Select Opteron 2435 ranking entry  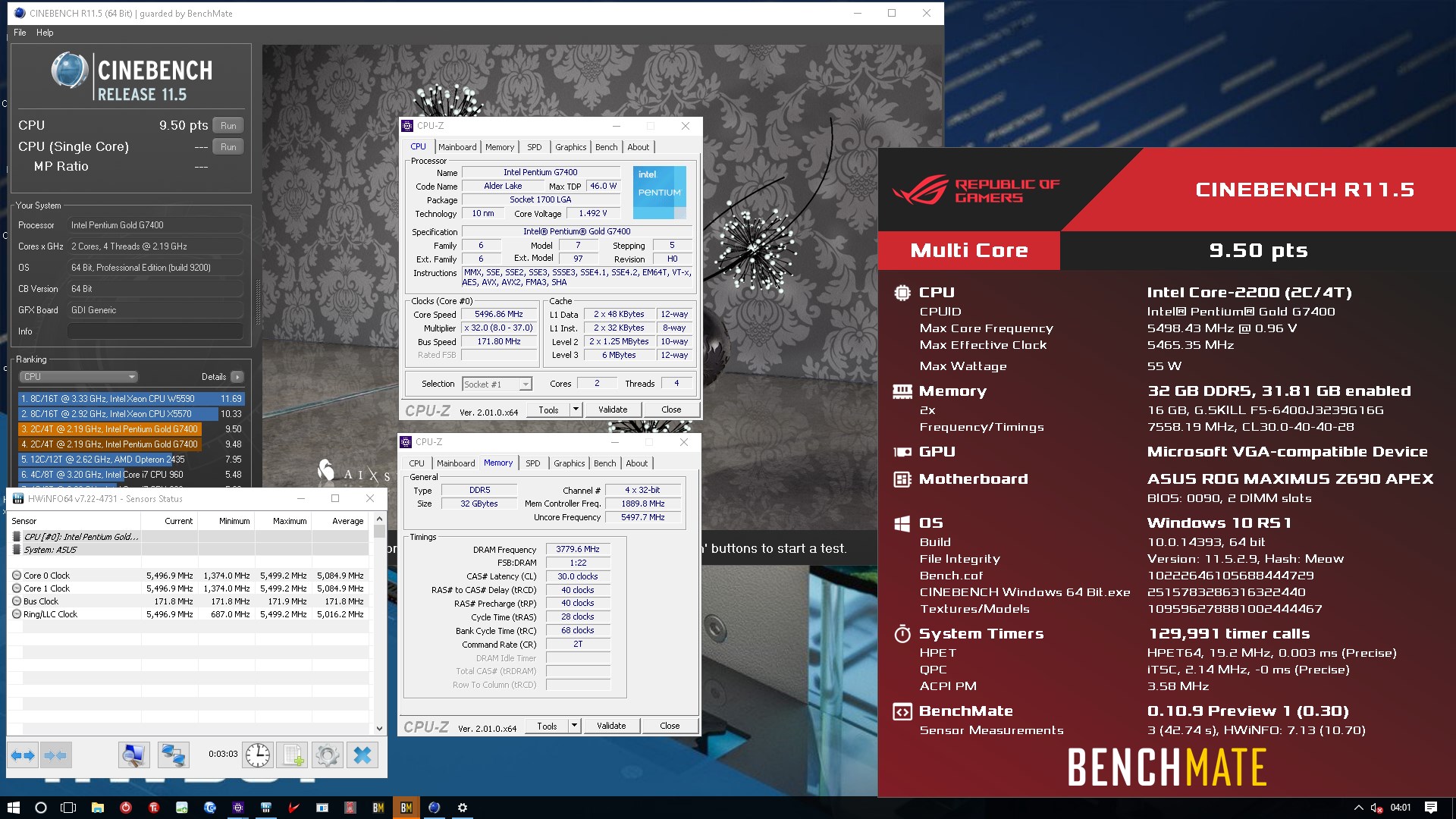point(131,460)
